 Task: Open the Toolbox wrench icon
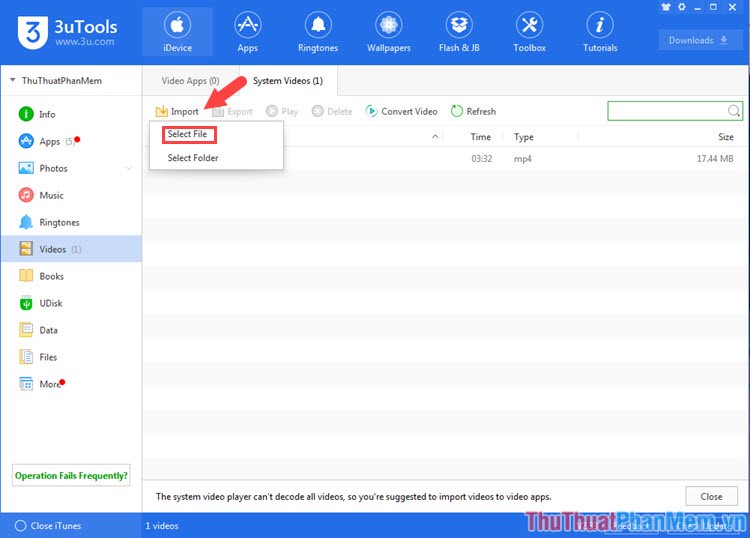[529, 25]
